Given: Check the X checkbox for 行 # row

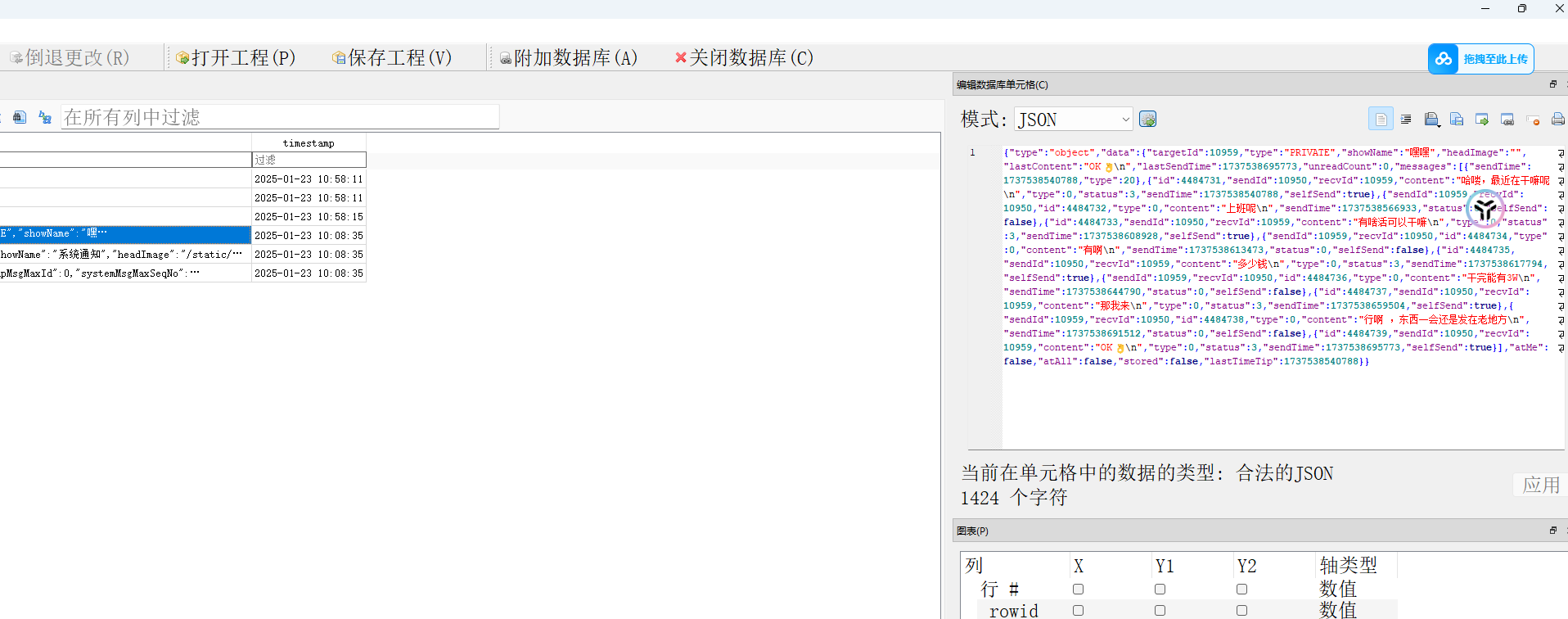Looking at the screenshot, I should pos(1078,590).
